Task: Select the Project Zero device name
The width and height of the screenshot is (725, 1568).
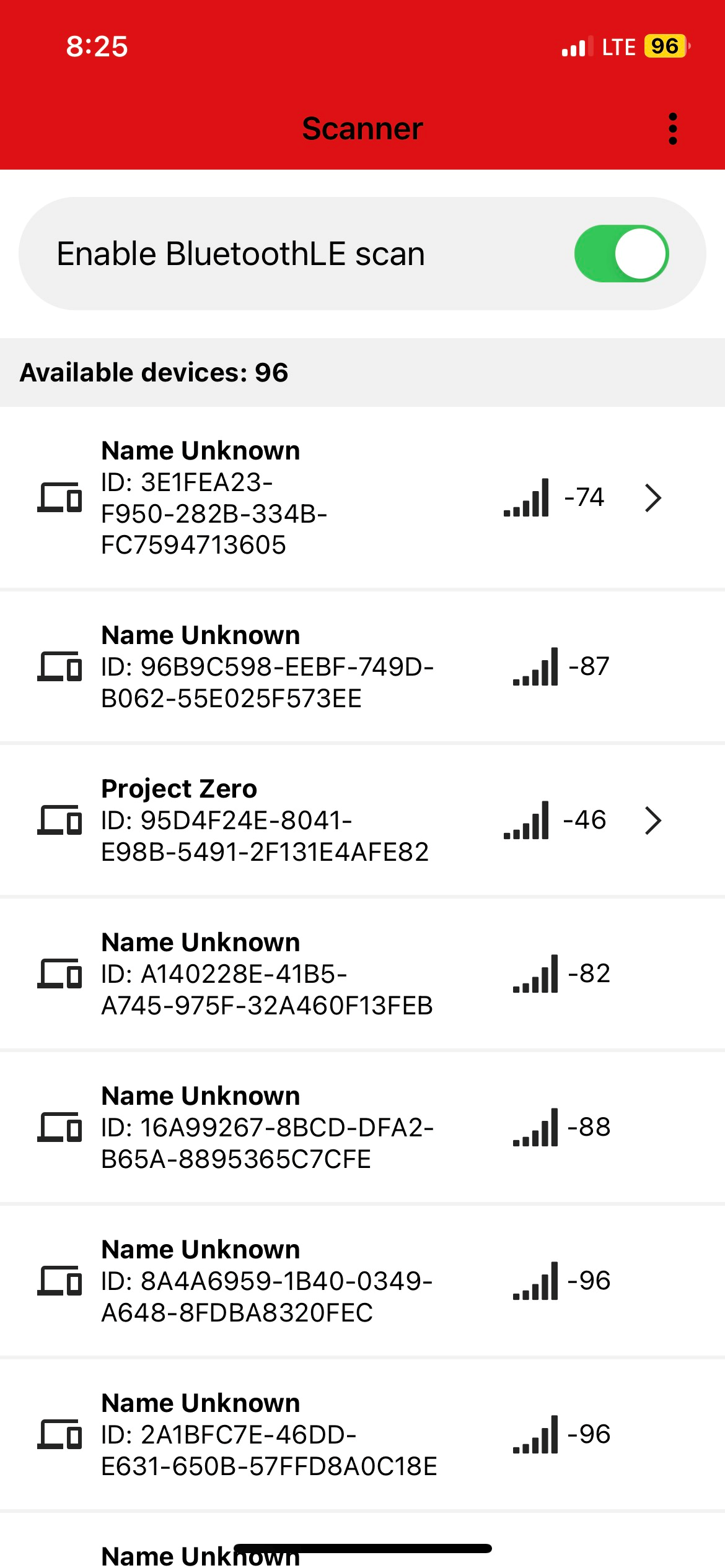Action: pyautogui.click(x=179, y=789)
